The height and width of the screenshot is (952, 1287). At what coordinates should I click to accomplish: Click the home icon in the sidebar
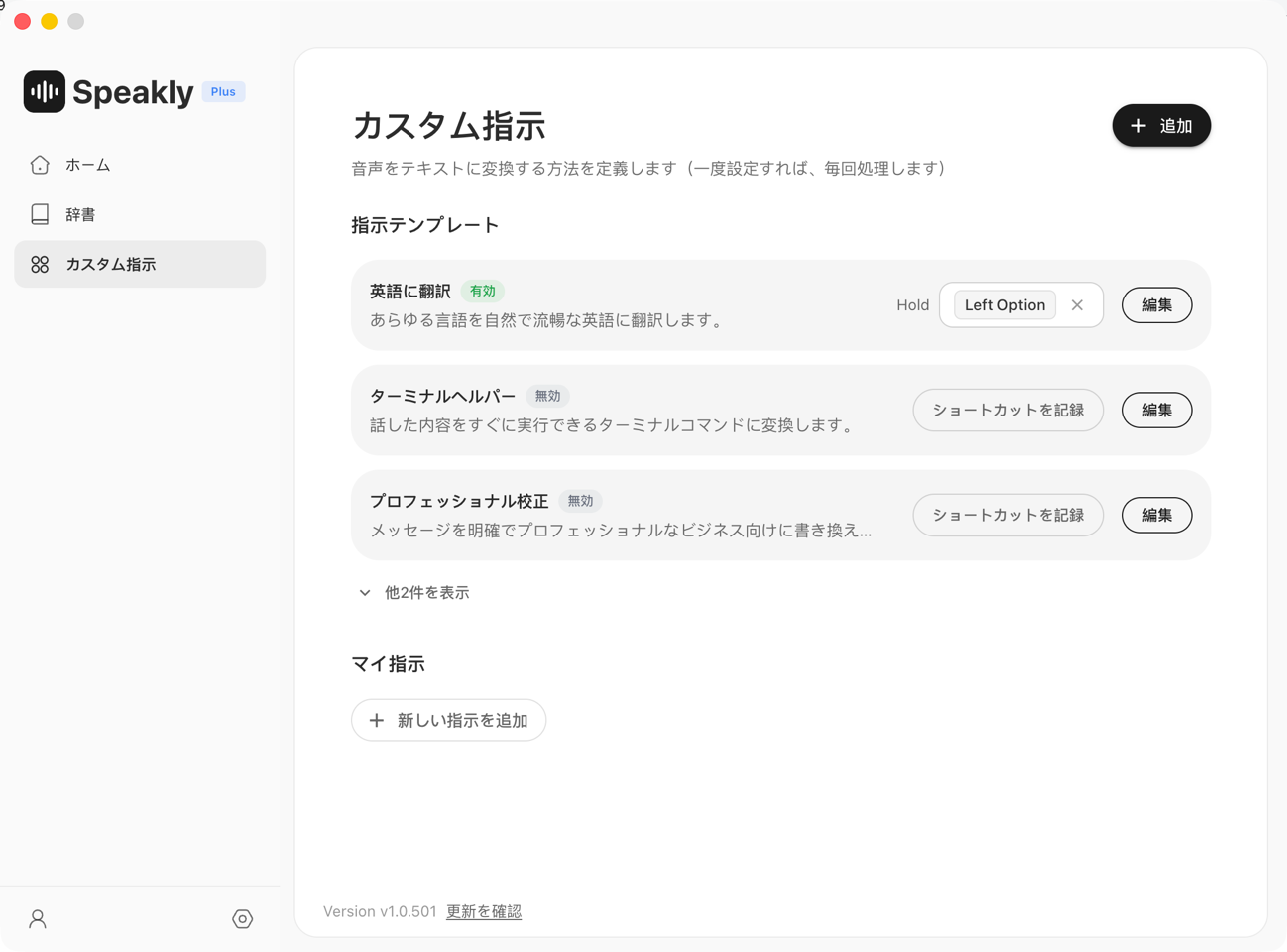pyautogui.click(x=40, y=165)
